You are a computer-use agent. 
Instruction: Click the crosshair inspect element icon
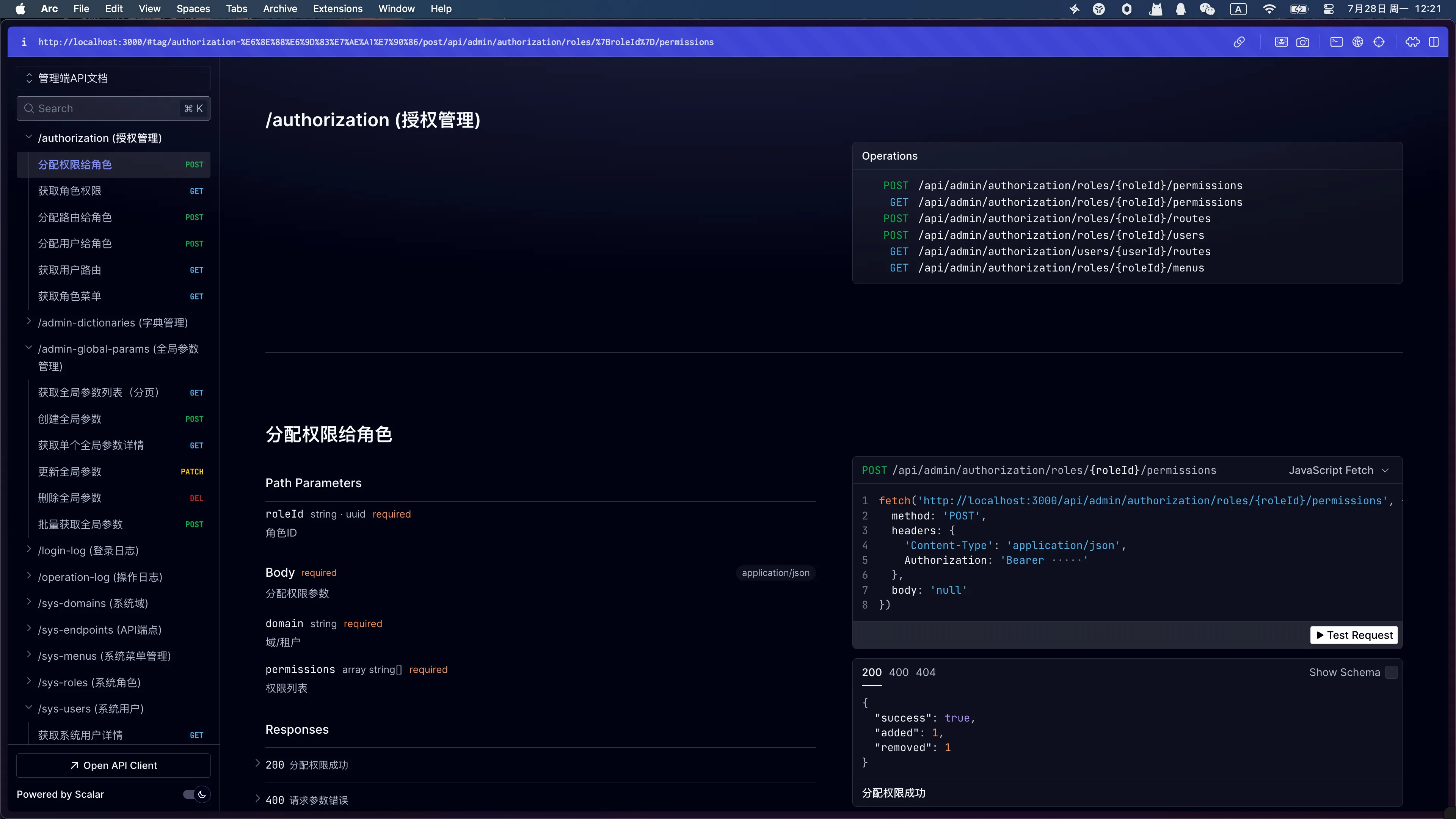(1379, 42)
